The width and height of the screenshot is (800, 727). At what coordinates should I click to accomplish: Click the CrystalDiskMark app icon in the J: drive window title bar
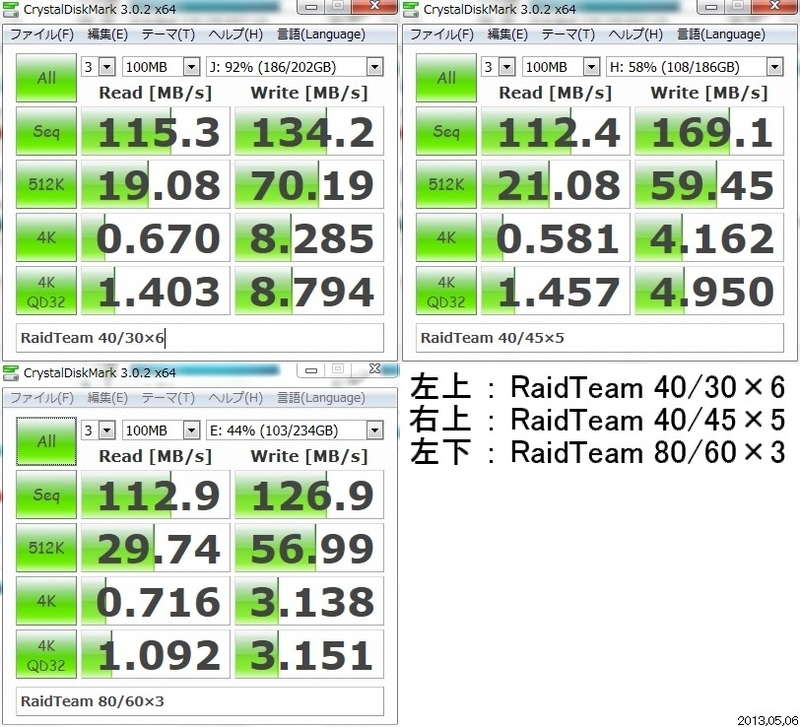11,9
